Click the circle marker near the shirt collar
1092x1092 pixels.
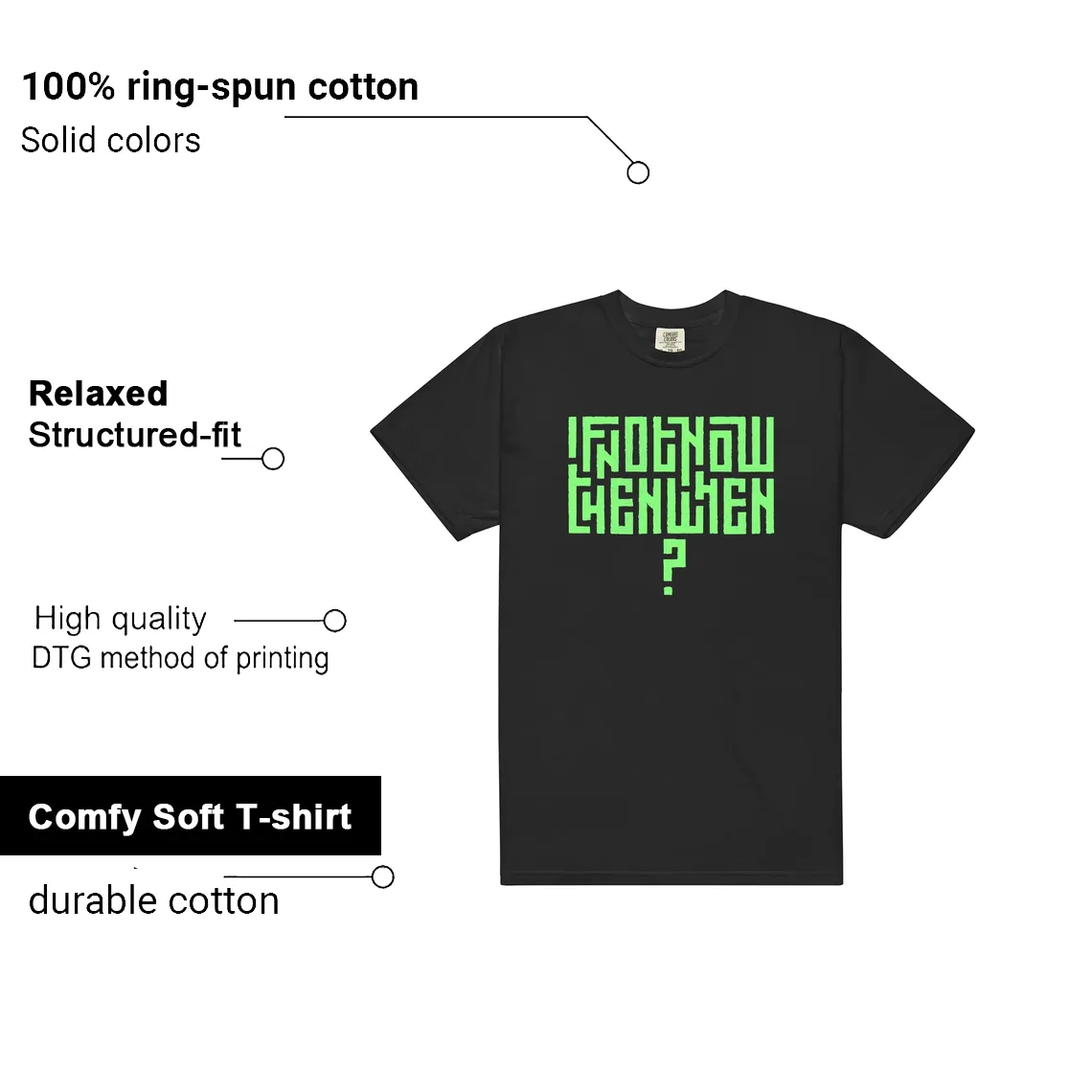point(638,172)
